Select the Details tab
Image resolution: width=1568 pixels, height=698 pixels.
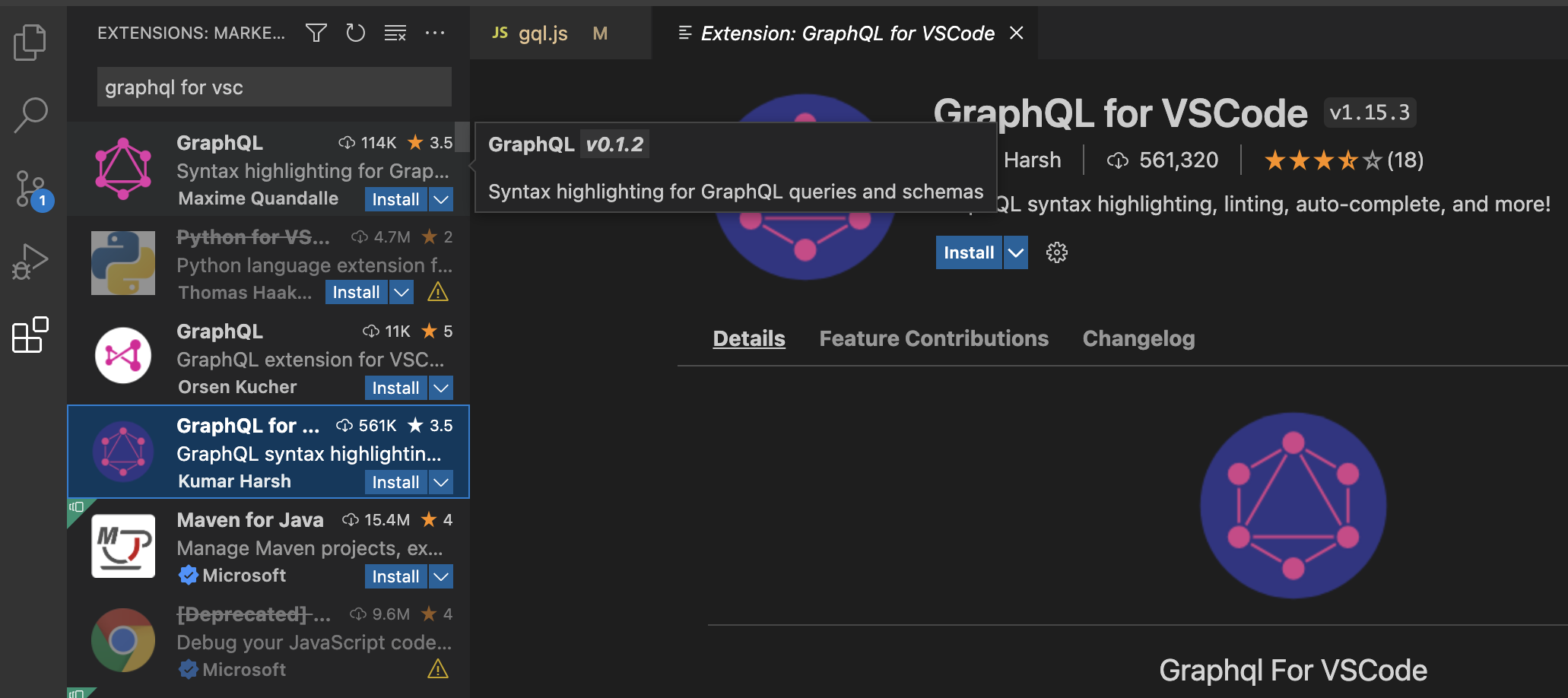click(749, 338)
